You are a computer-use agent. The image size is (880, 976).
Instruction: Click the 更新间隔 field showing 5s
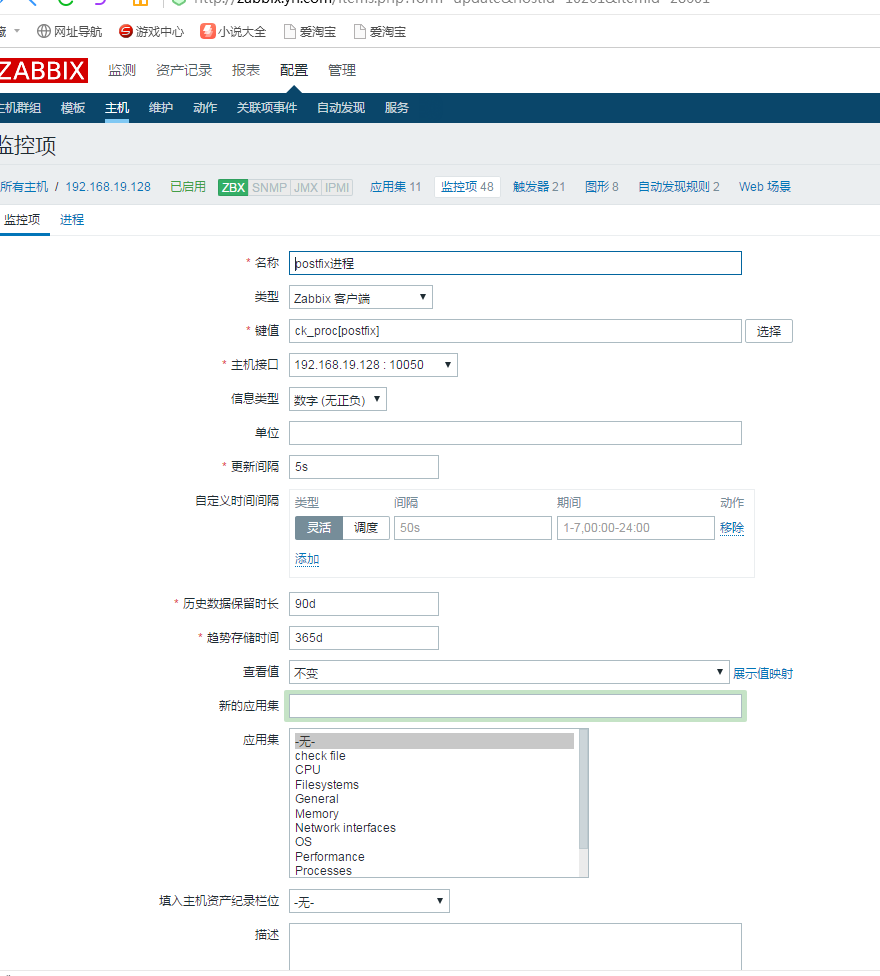click(x=364, y=467)
